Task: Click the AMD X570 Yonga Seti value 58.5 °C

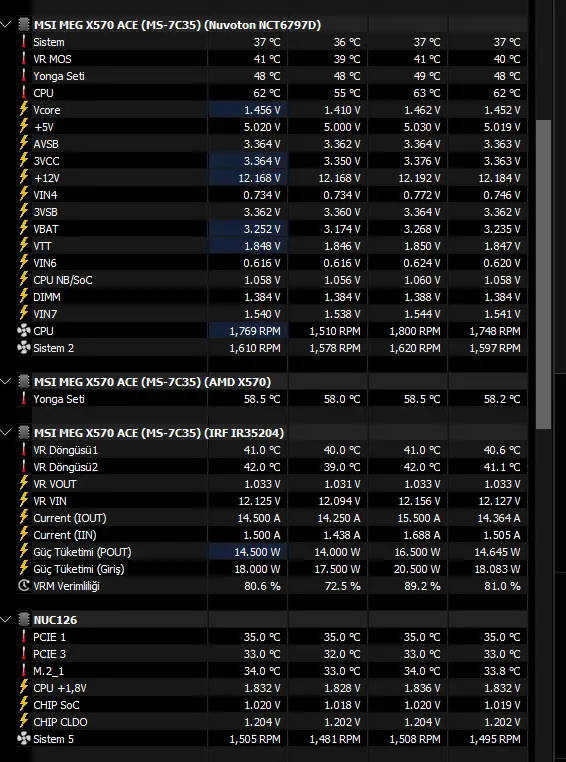Action: [x=262, y=399]
